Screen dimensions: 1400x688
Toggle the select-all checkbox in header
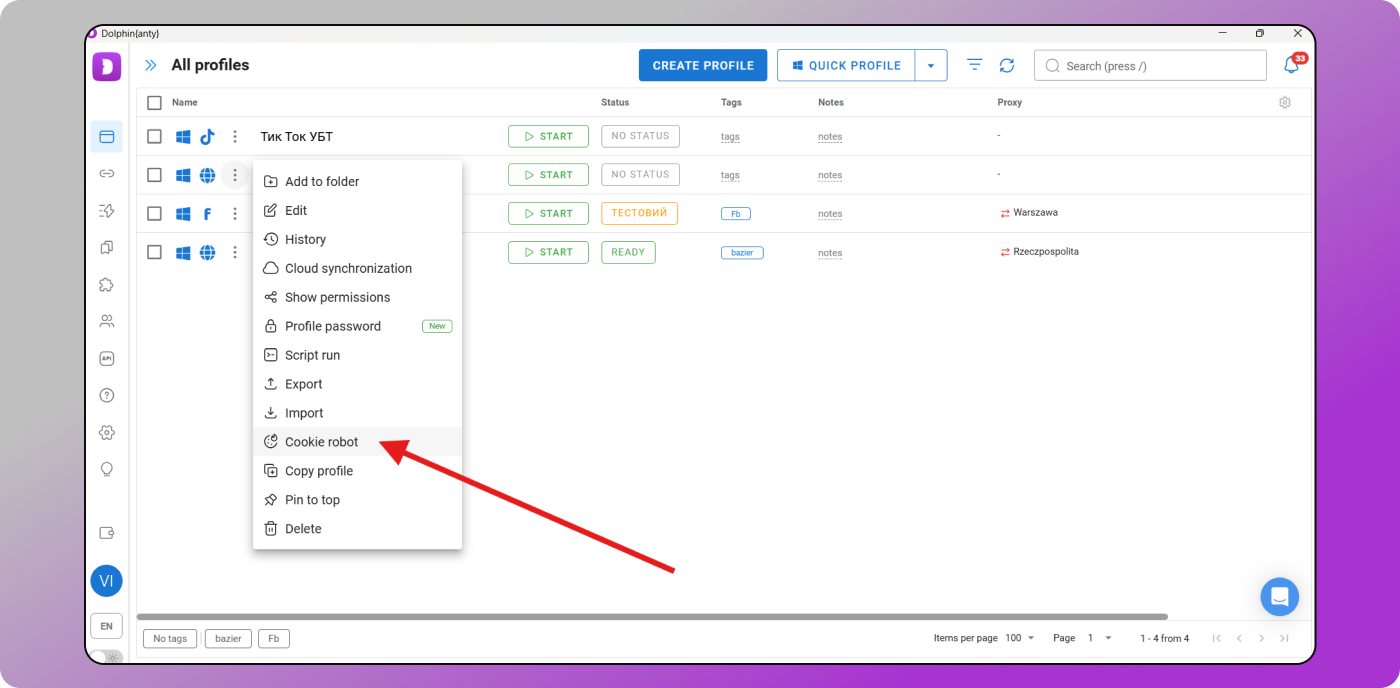click(154, 102)
